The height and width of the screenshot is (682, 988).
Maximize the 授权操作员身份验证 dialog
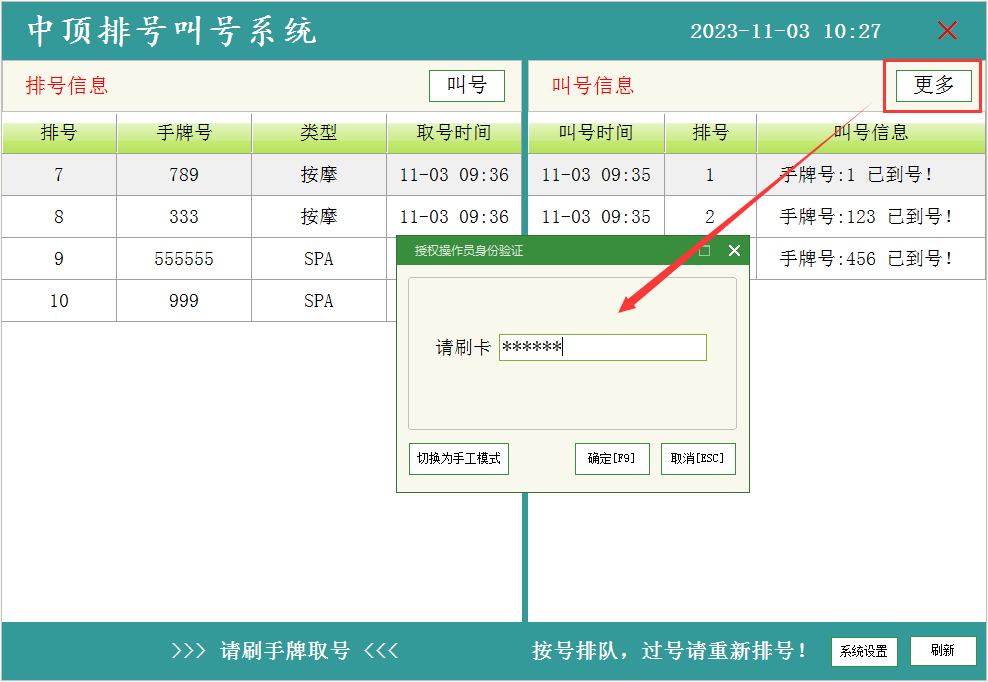[x=704, y=251]
